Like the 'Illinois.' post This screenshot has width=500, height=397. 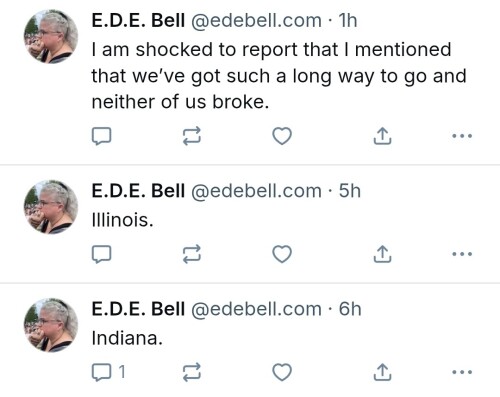pos(282,254)
